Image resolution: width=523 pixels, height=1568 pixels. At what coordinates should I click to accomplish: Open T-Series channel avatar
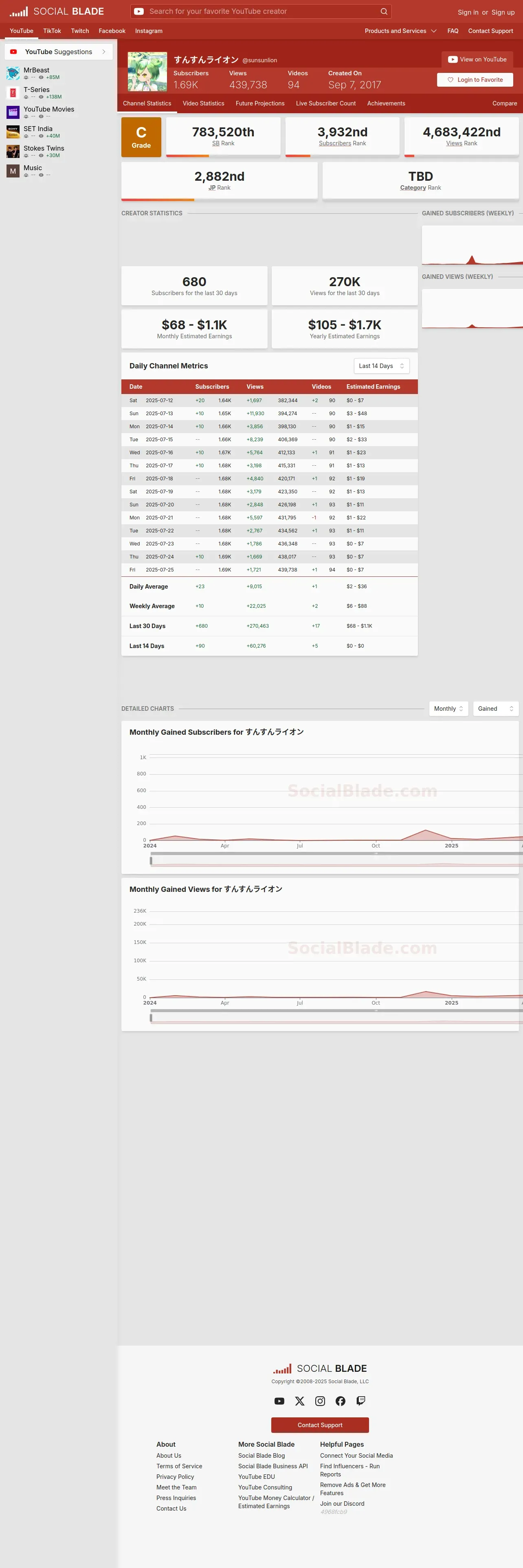pos(13,93)
